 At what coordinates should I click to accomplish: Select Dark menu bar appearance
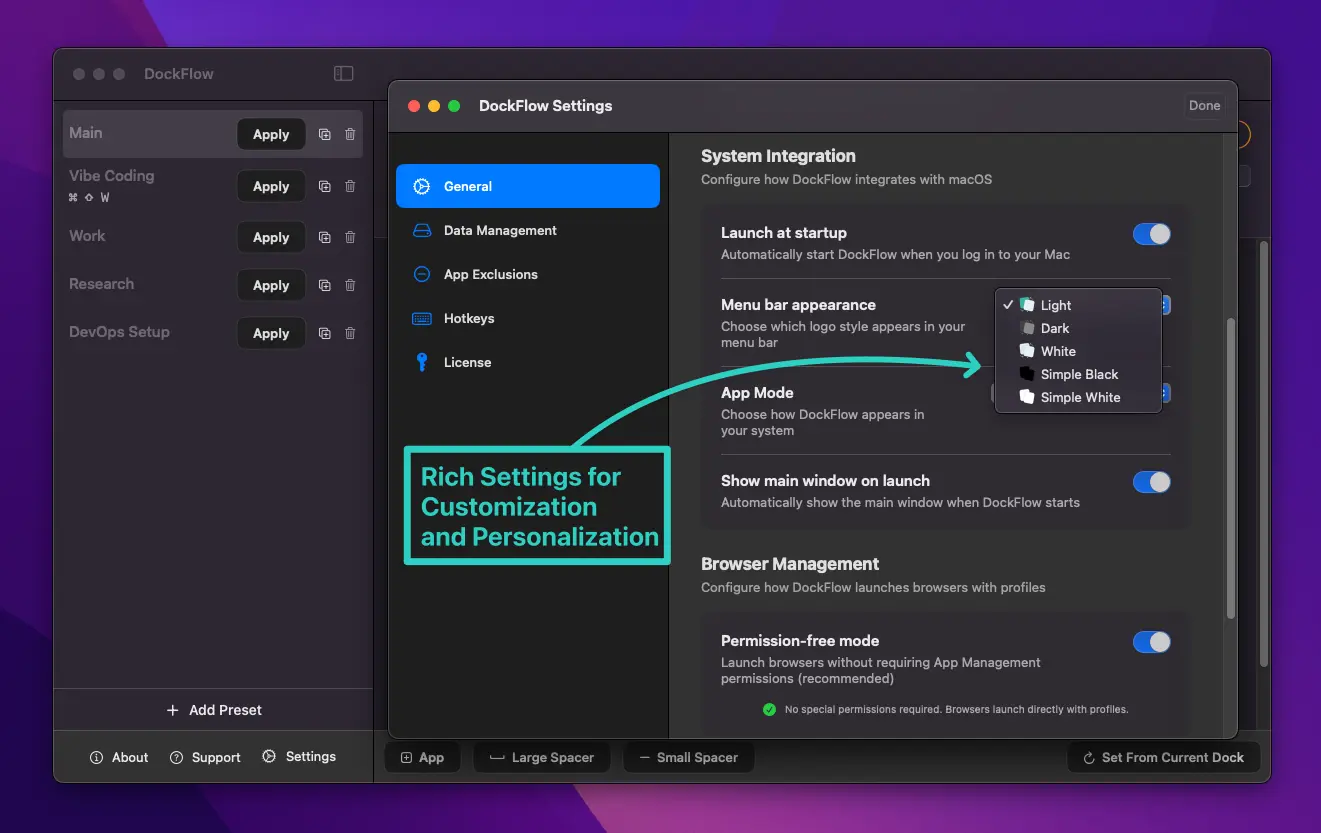1078,328
